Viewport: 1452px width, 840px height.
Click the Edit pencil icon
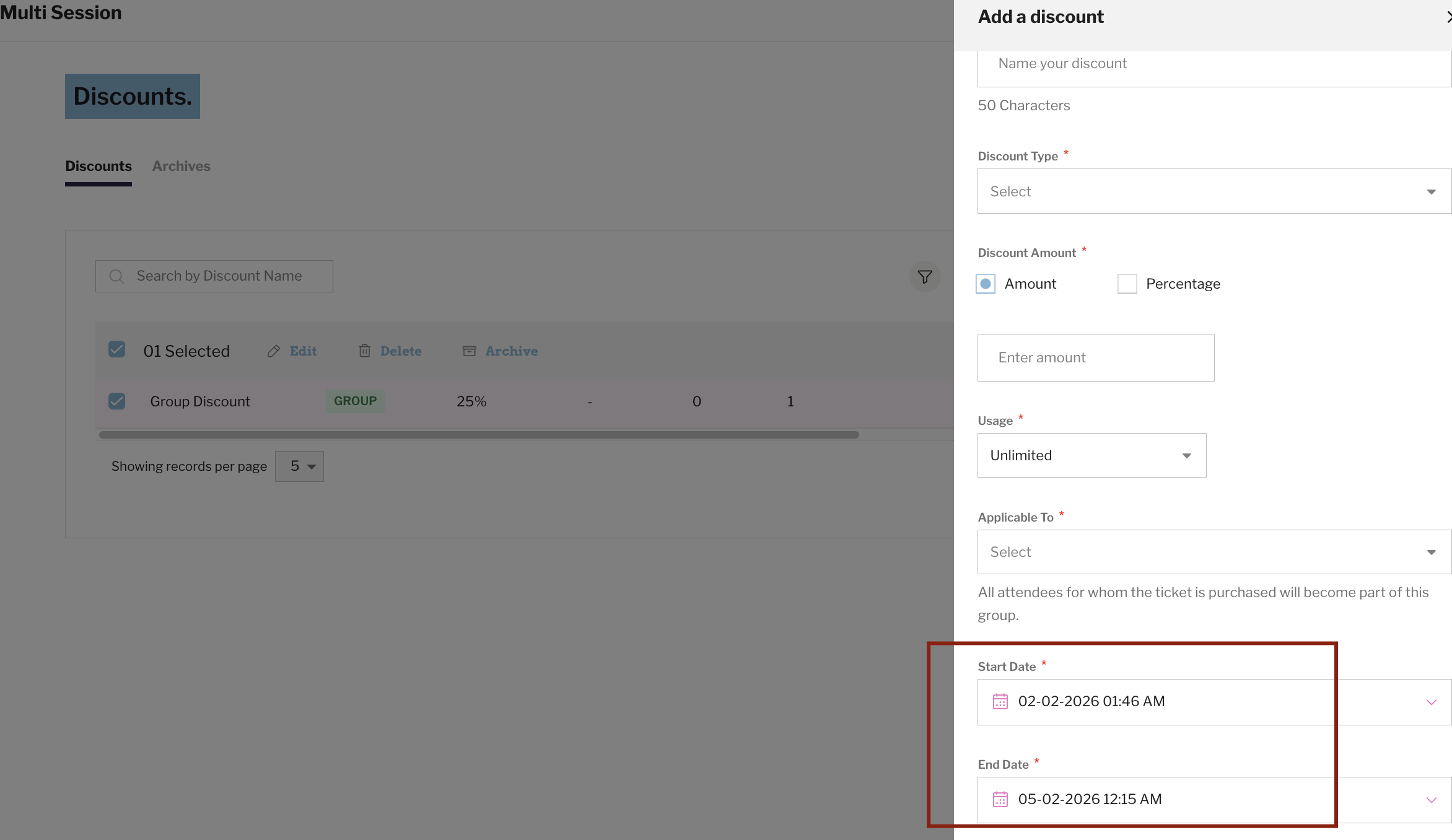coord(274,351)
